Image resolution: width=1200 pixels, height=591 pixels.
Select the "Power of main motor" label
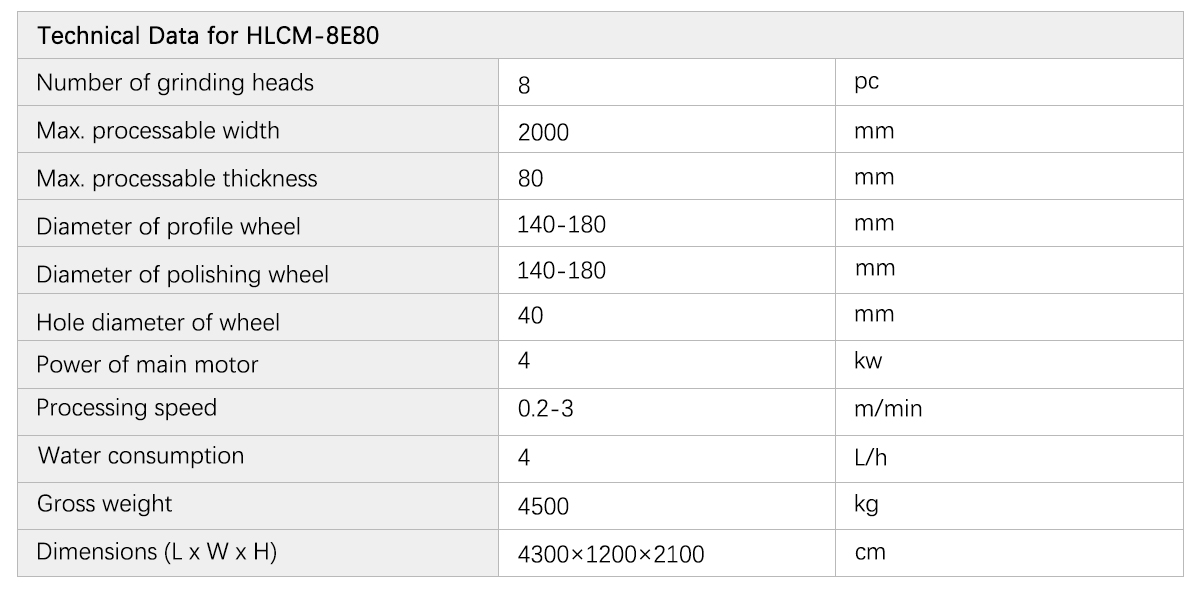tap(147, 365)
